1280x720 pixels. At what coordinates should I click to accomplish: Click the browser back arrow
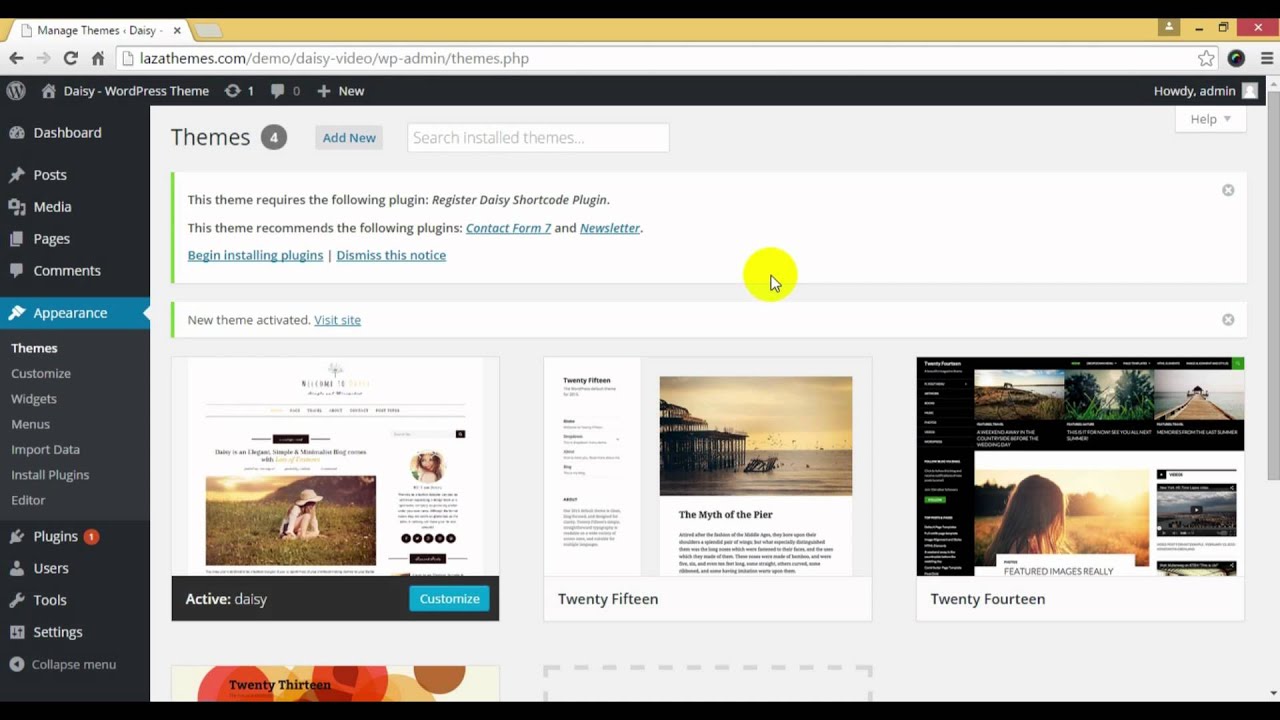pos(16,58)
